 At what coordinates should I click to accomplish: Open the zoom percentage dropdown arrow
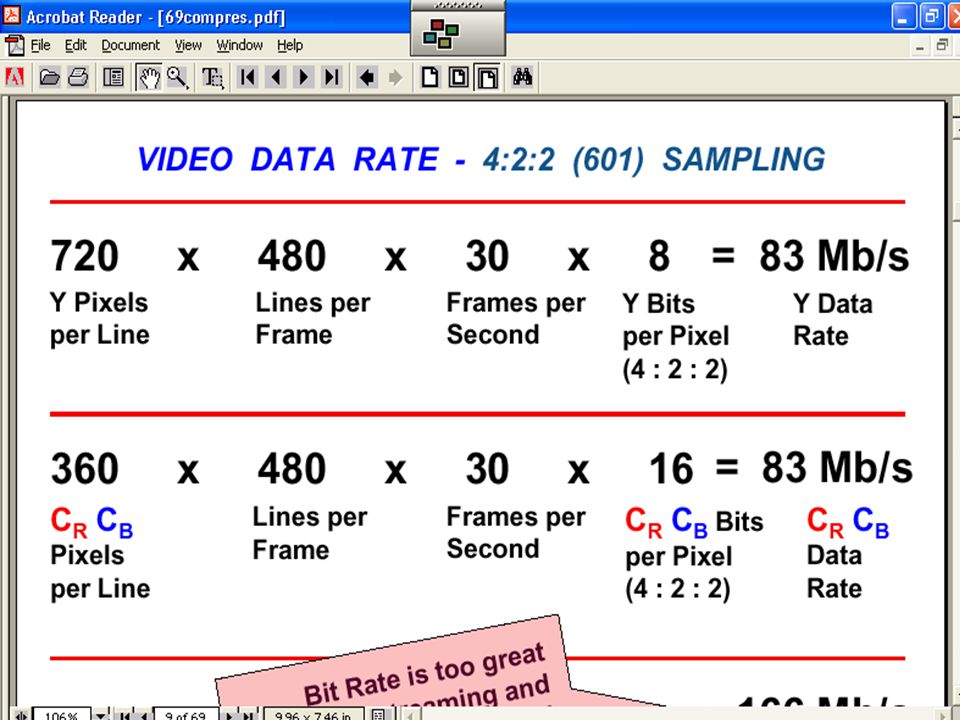pyautogui.click(x=100, y=715)
